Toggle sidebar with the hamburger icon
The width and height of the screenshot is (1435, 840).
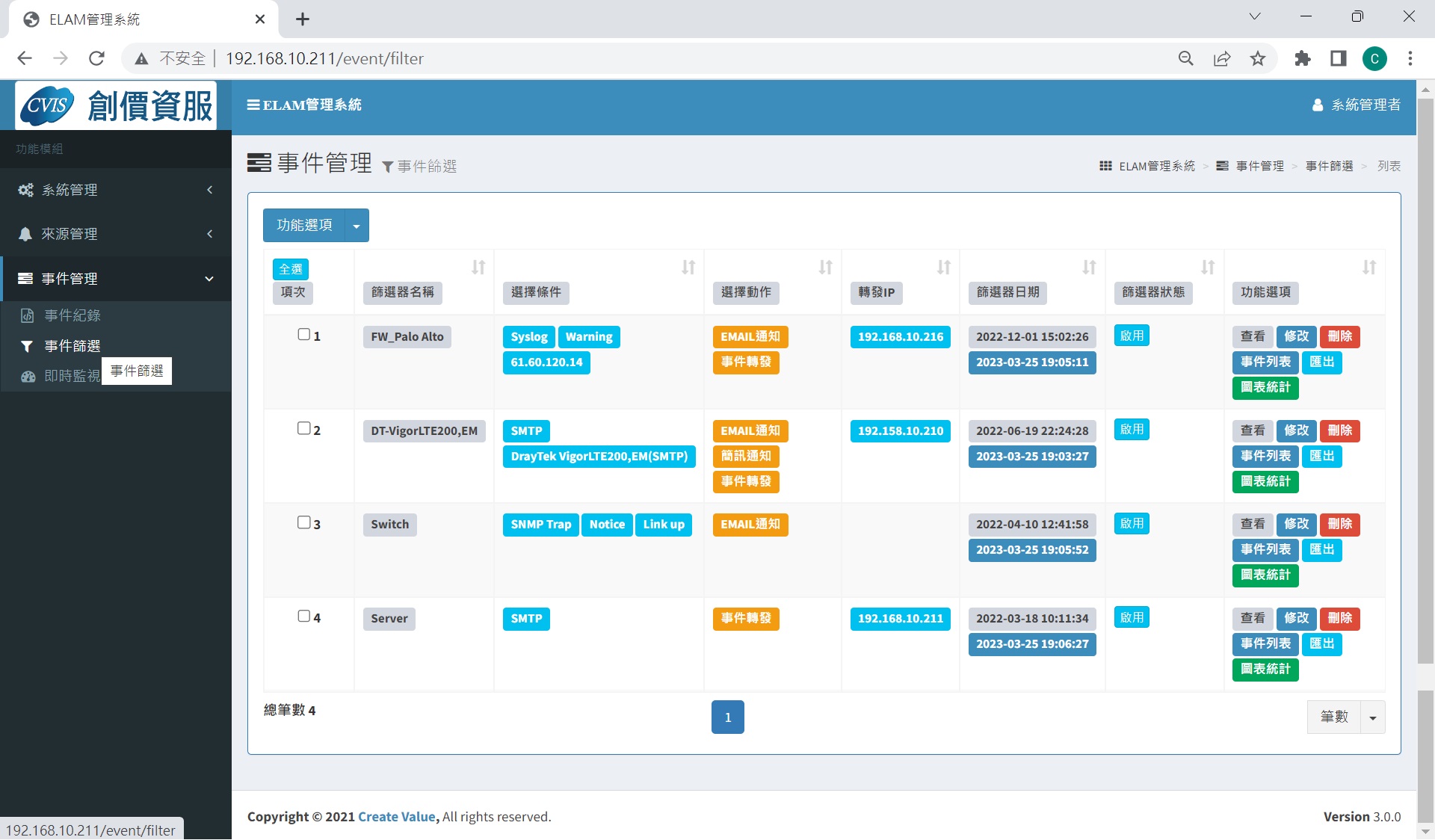click(x=253, y=105)
